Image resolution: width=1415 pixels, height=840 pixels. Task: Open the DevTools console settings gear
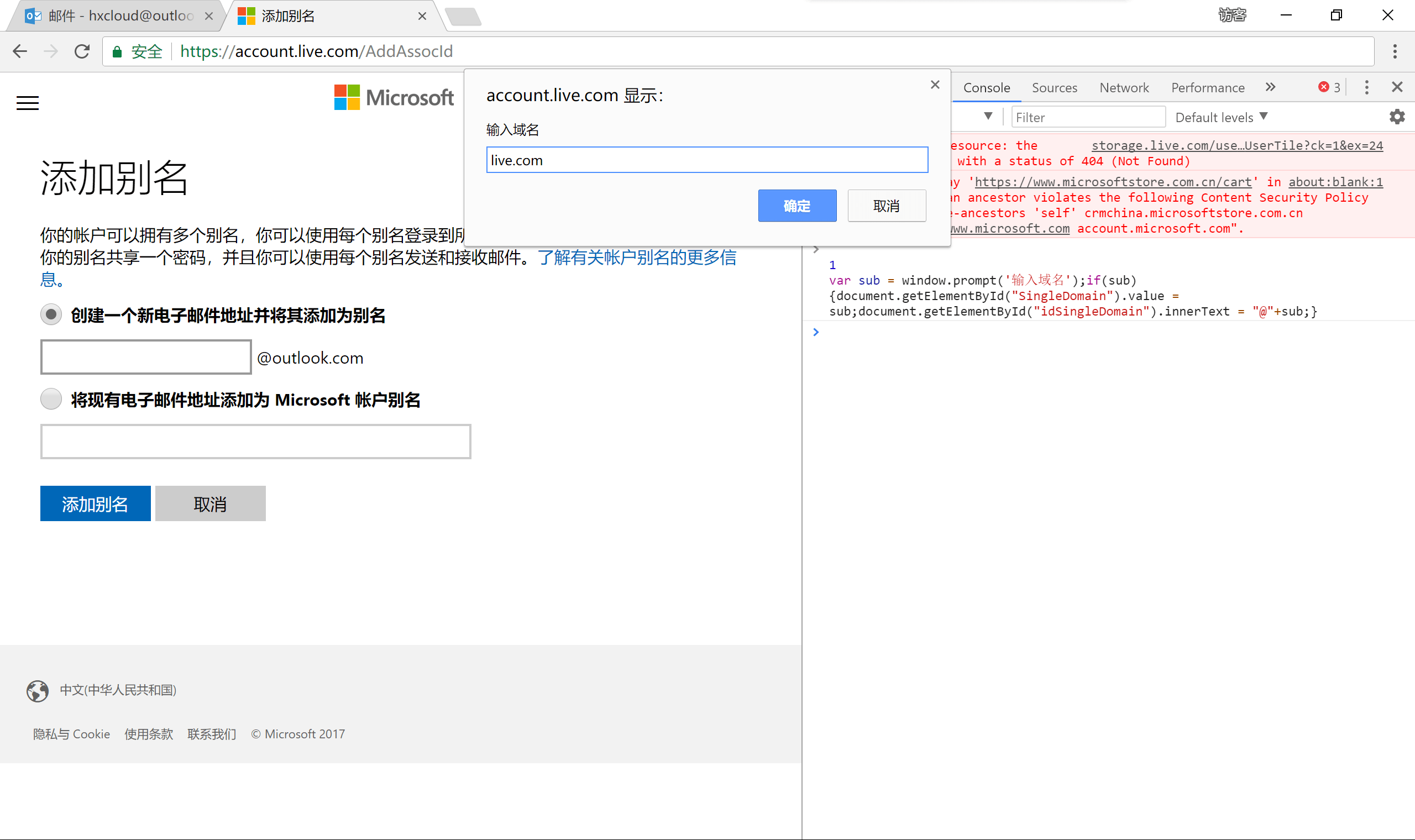(1397, 117)
